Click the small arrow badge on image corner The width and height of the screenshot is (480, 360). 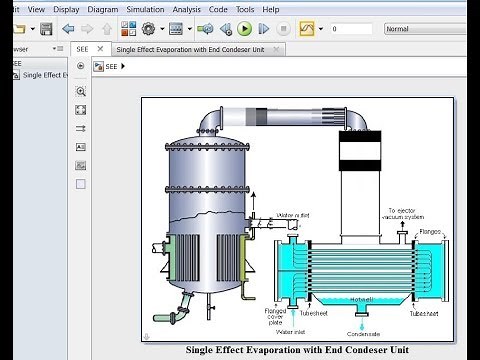pyautogui.click(x=146, y=337)
